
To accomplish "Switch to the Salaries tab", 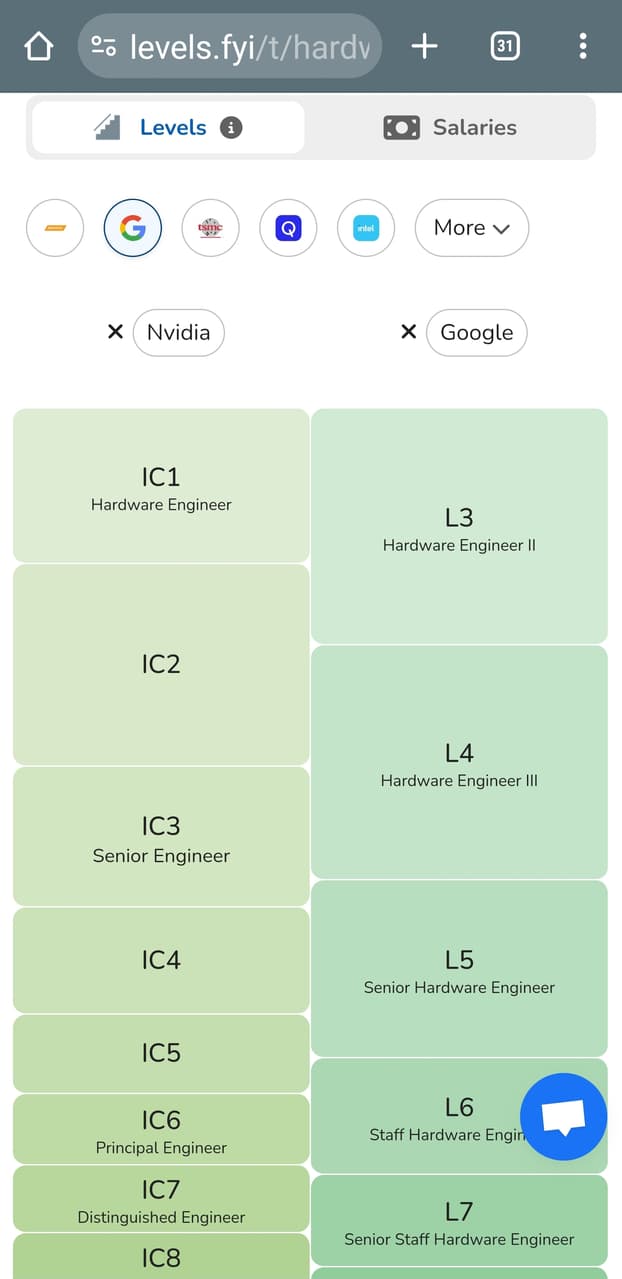I will click(451, 127).
